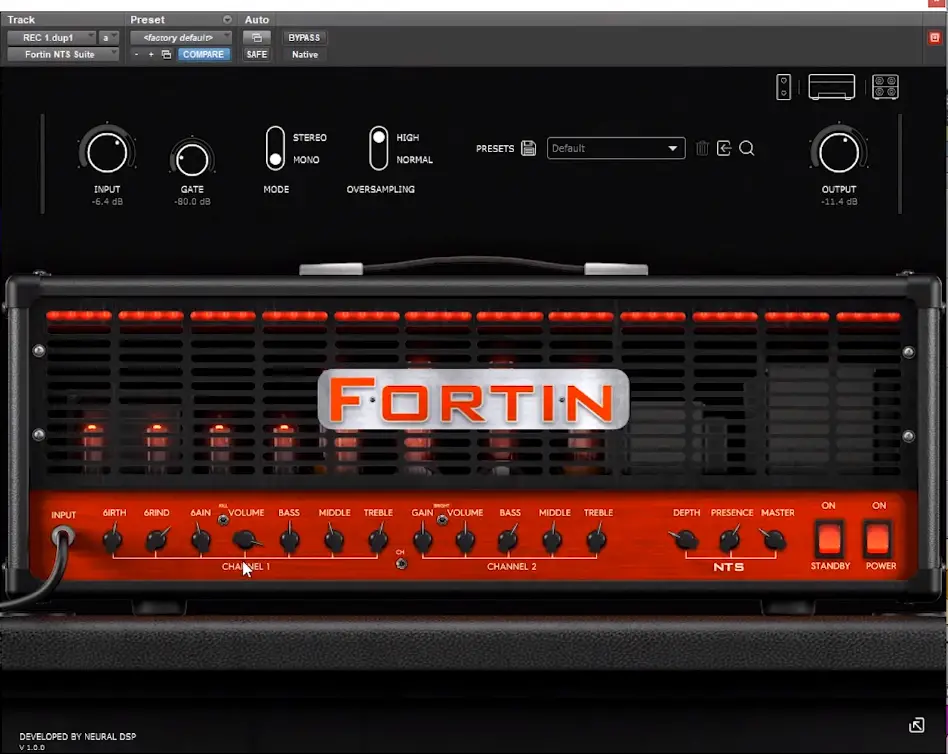The width and height of the screenshot is (948, 754).
Task: Toggle Channel 2 Bright mini switch
Action: 442,519
